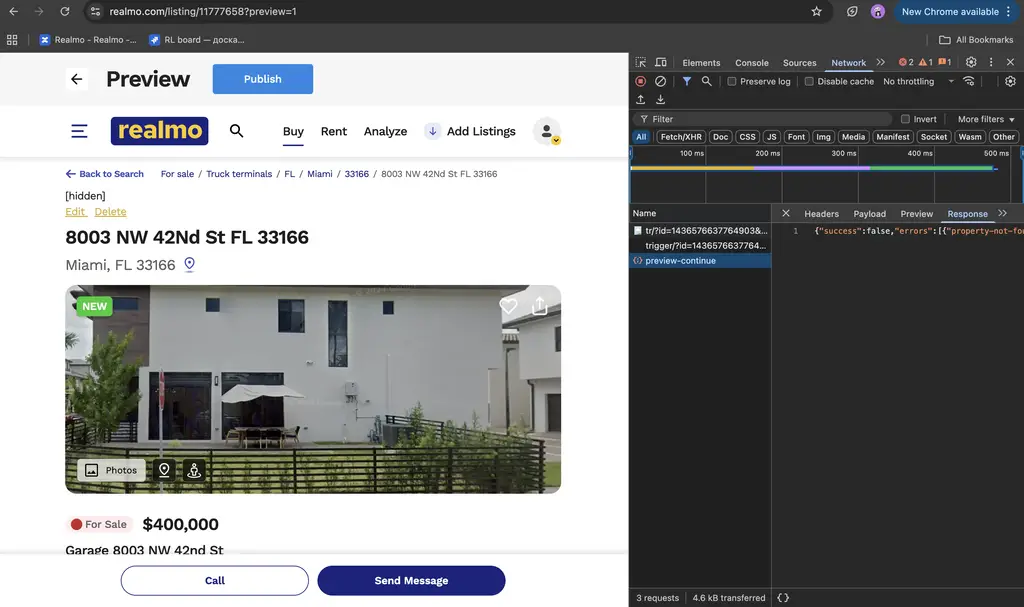The image size is (1024, 607).
Task: Open the realmo hamburger menu
Action: pyautogui.click(x=79, y=131)
